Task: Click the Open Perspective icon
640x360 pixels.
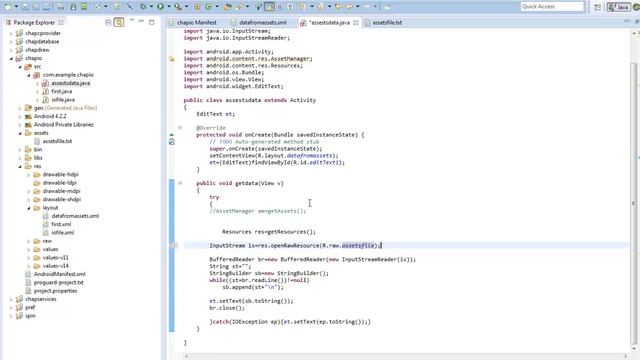Action: [x=598, y=7]
